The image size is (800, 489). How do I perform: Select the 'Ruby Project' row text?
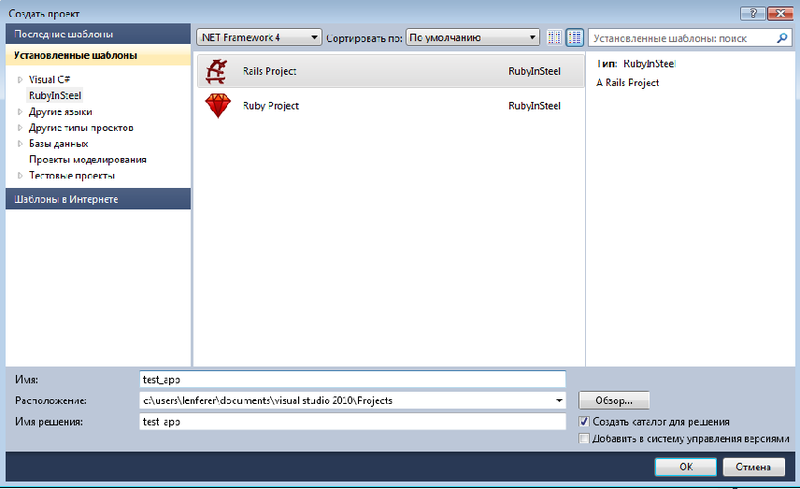[x=271, y=106]
